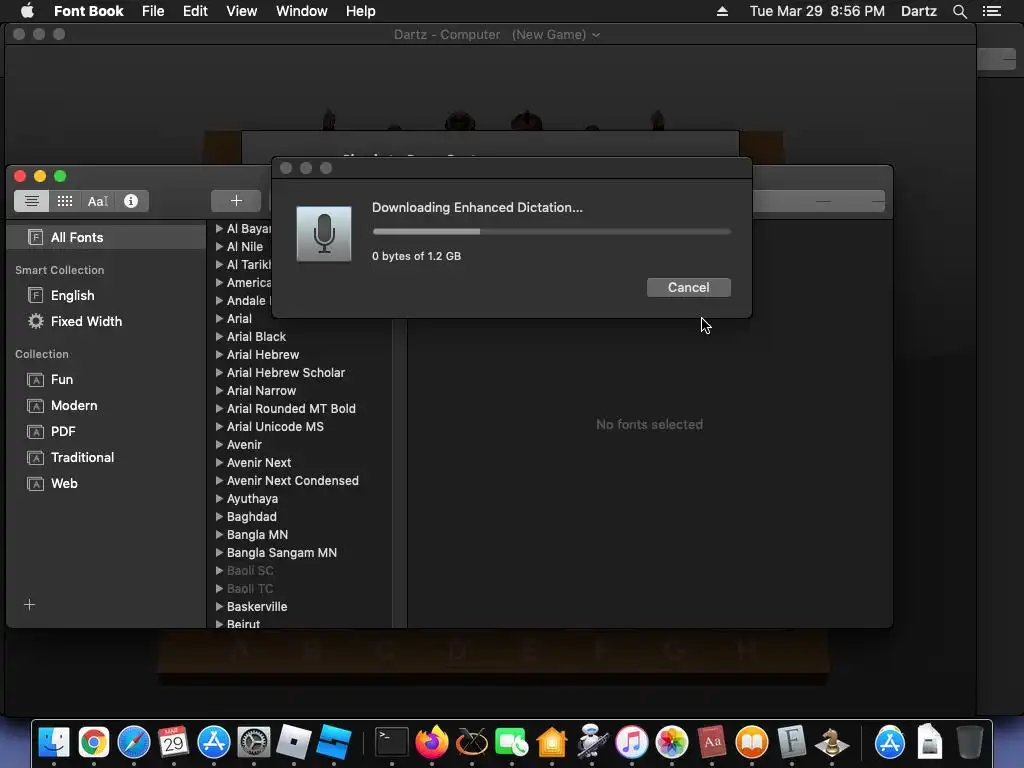Open the App Store icon next to Calendar
Image resolution: width=1024 pixels, height=768 pixels.
coord(214,743)
